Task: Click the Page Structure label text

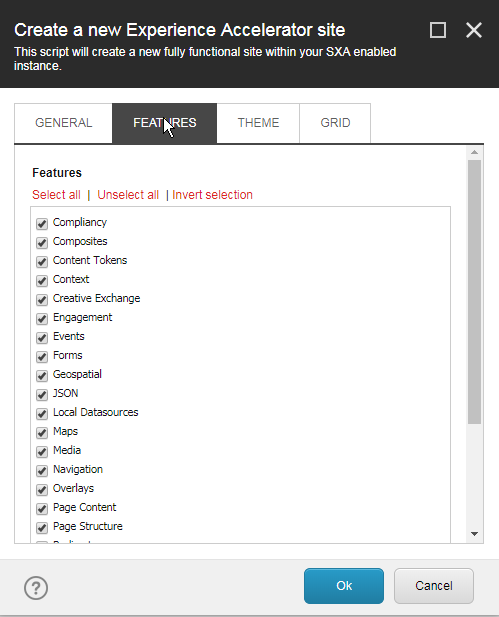Action: pos(88,526)
